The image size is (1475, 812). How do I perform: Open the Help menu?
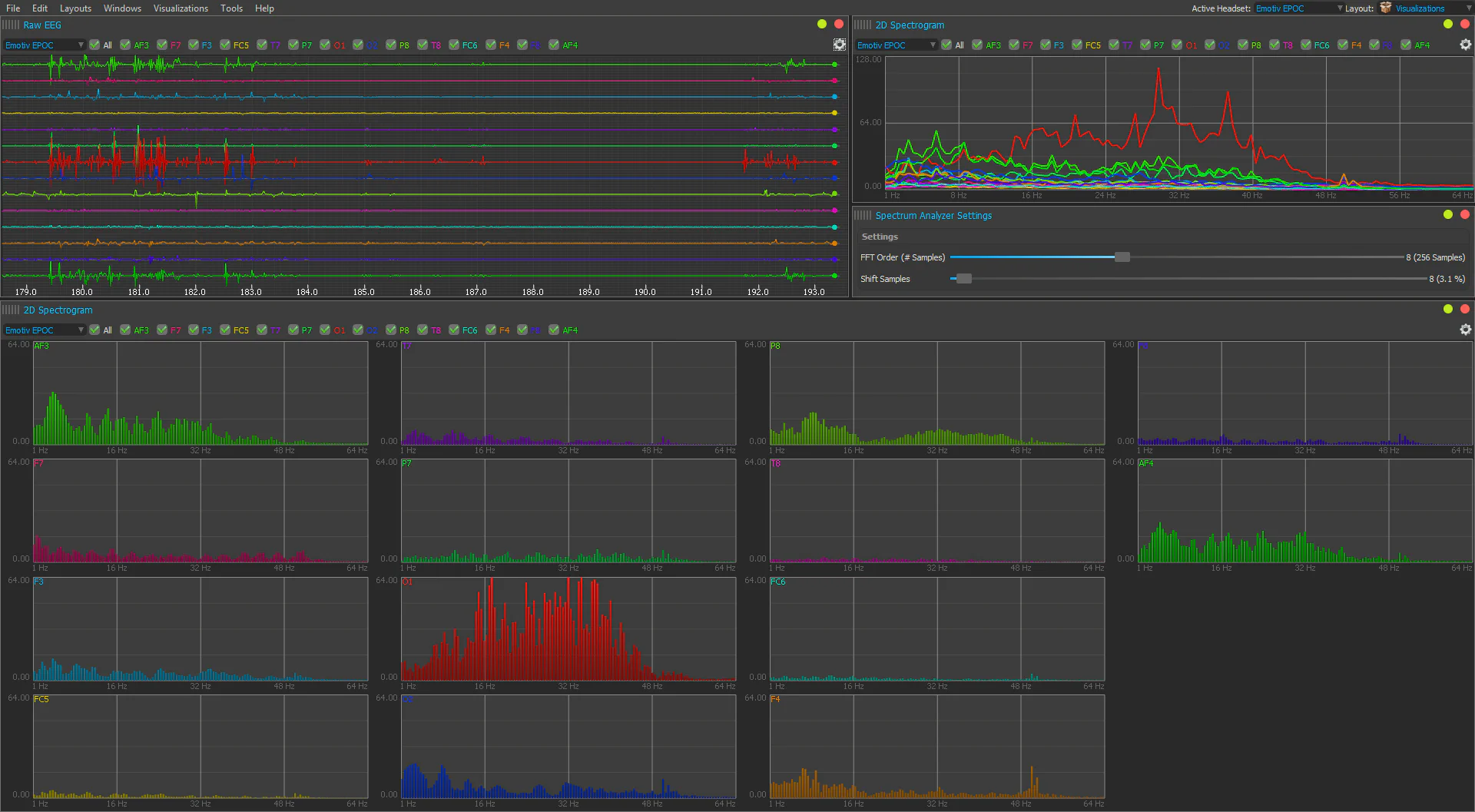(x=264, y=8)
